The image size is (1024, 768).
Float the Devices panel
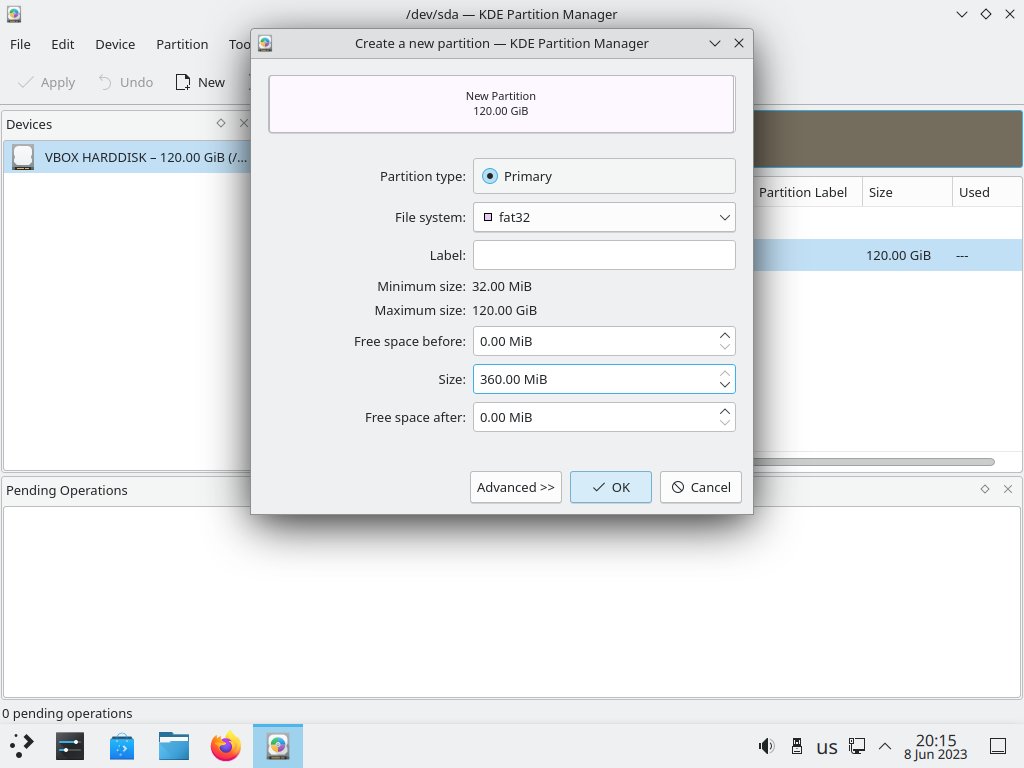[x=221, y=123]
